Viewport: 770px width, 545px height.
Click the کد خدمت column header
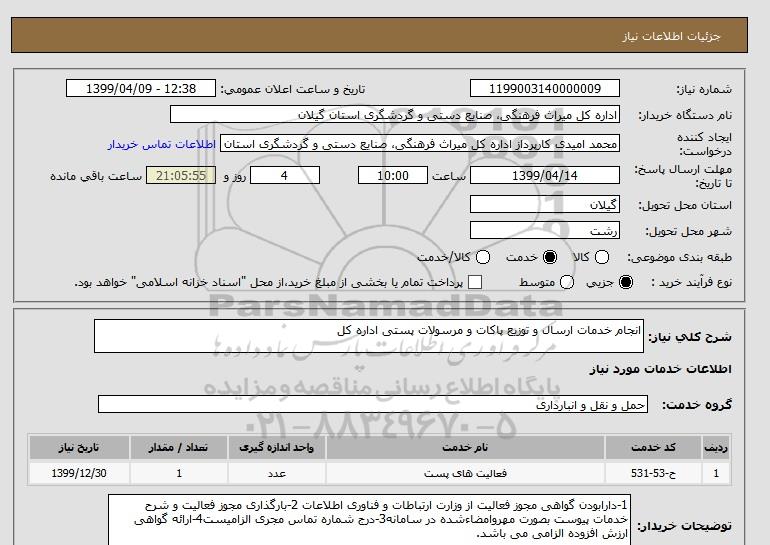tap(653, 447)
